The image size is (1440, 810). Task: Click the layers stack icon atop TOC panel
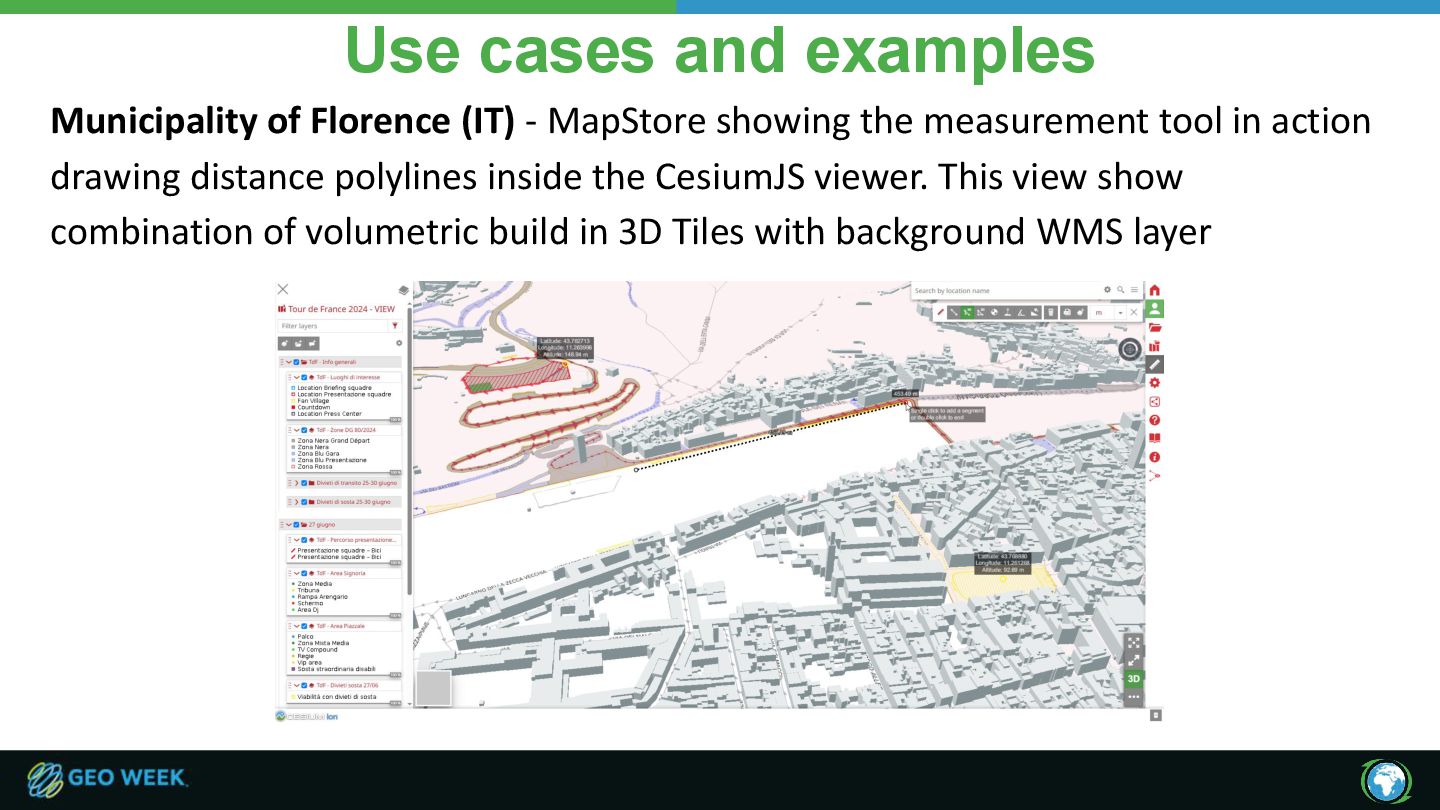pyautogui.click(x=404, y=290)
